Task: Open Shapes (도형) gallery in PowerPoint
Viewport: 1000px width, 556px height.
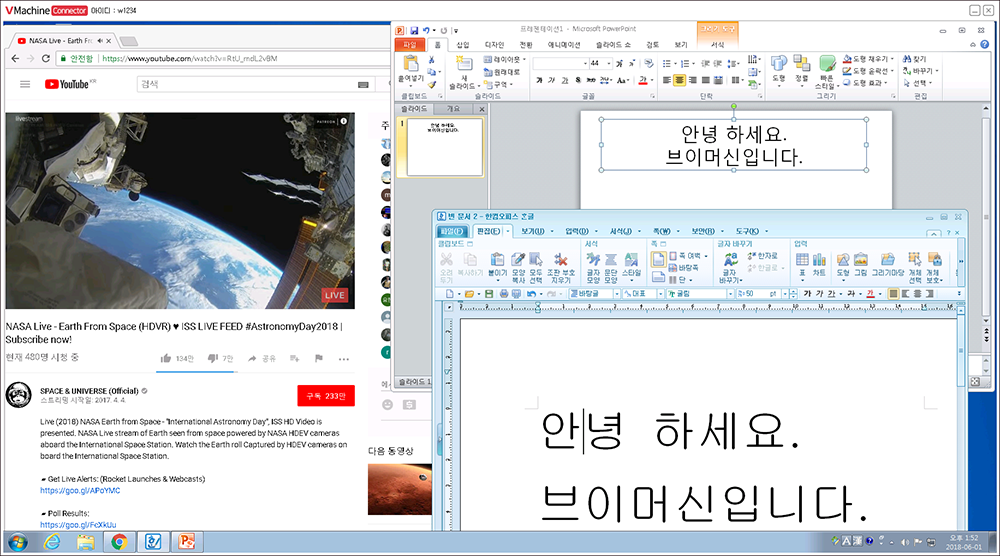Action: (x=779, y=71)
